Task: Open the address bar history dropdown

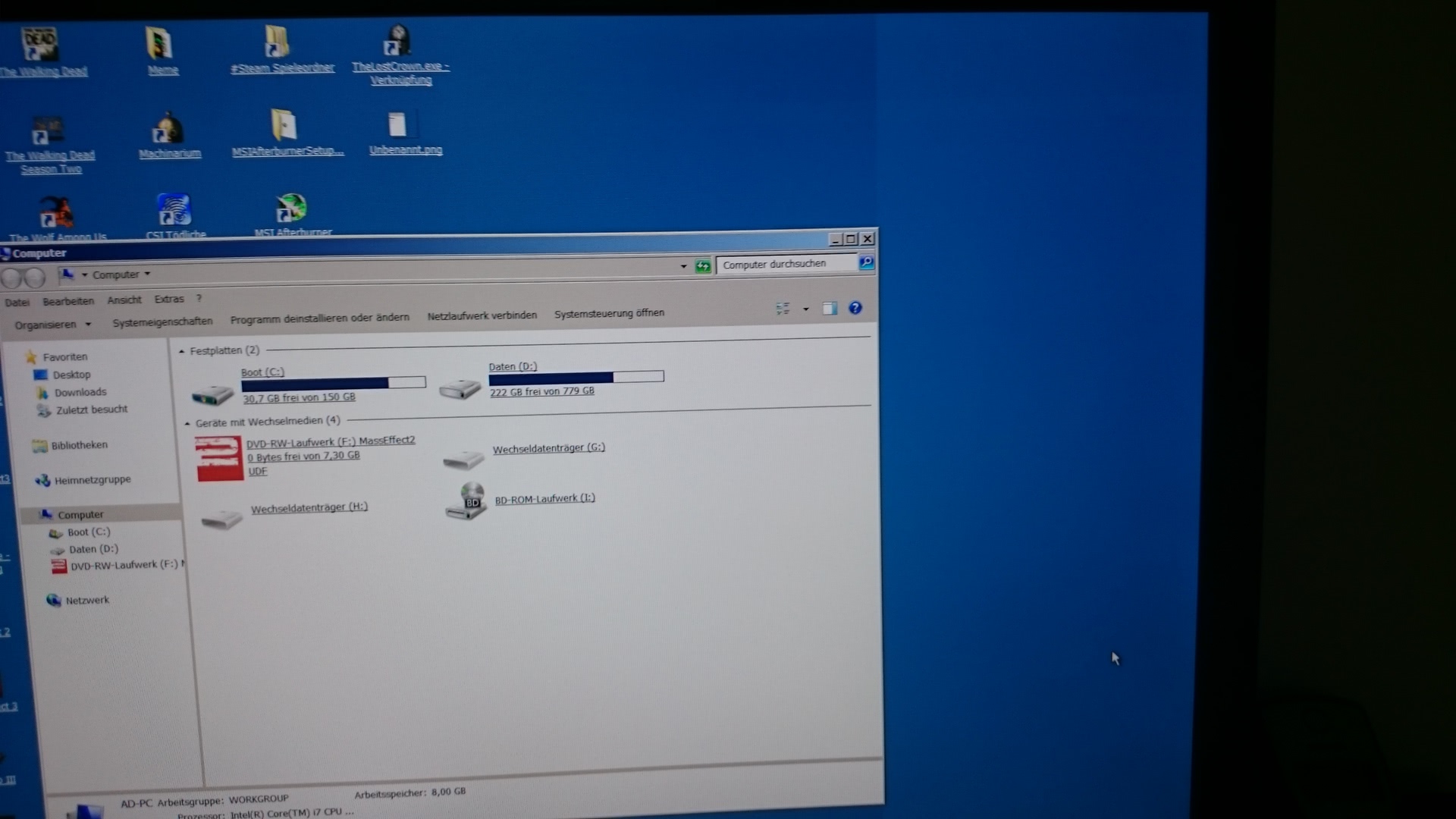Action: tap(683, 266)
